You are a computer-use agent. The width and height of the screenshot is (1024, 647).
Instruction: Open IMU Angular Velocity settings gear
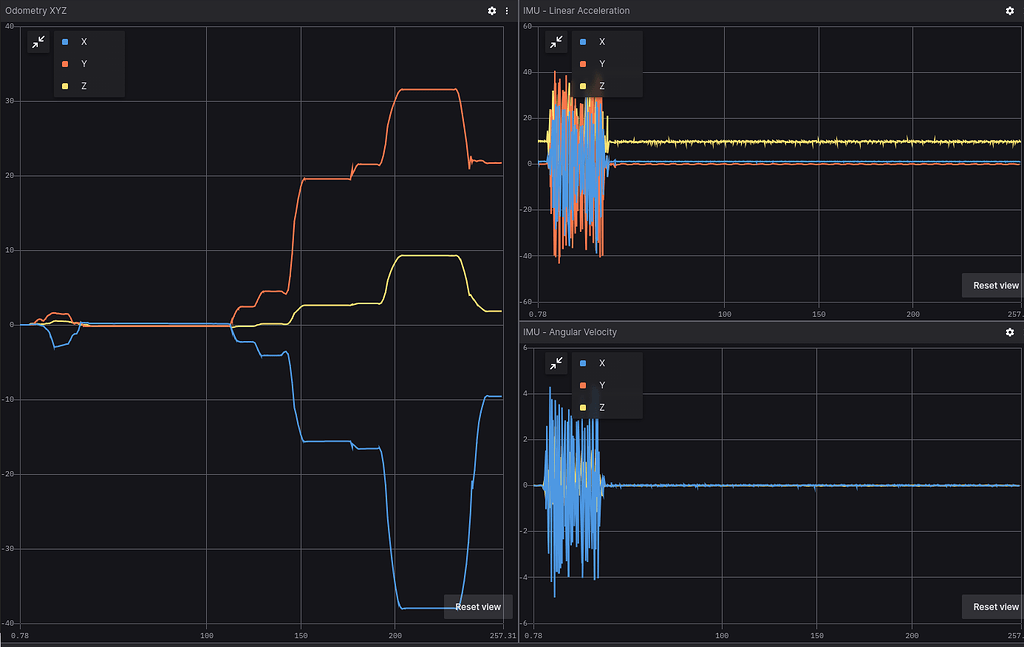(1009, 332)
